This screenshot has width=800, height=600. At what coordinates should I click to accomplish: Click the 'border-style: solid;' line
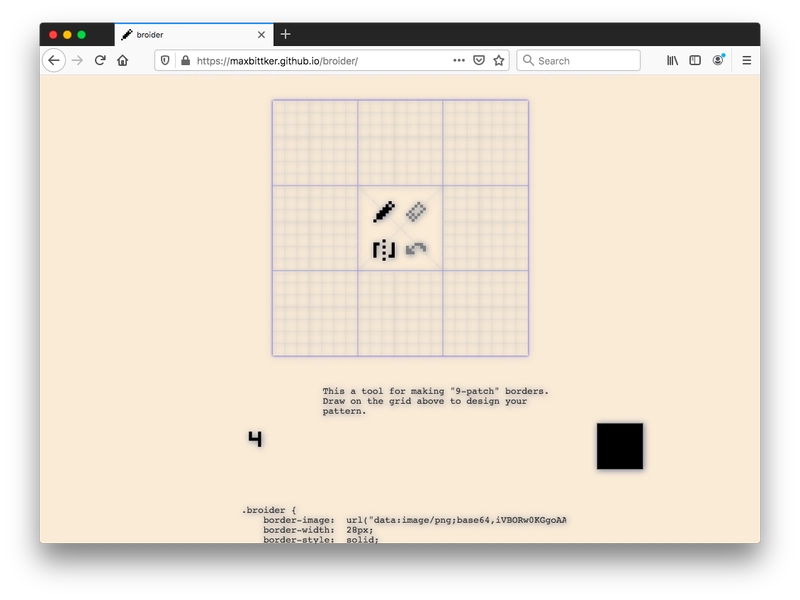pyautogui.click(x=321, y=539)
